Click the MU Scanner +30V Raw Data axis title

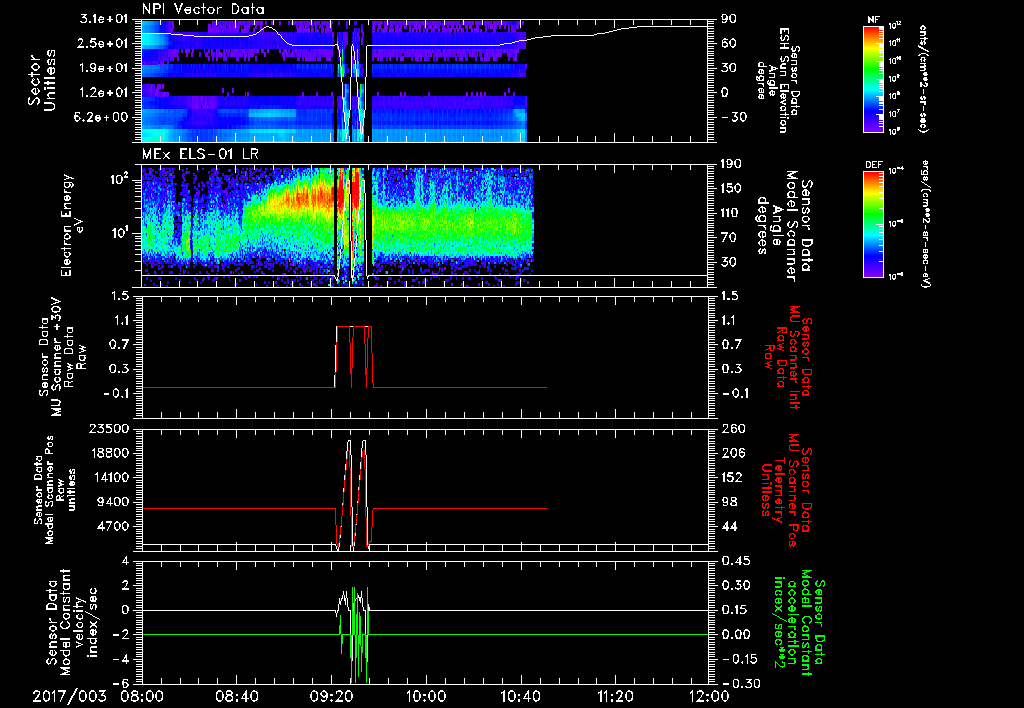(63, 357)
